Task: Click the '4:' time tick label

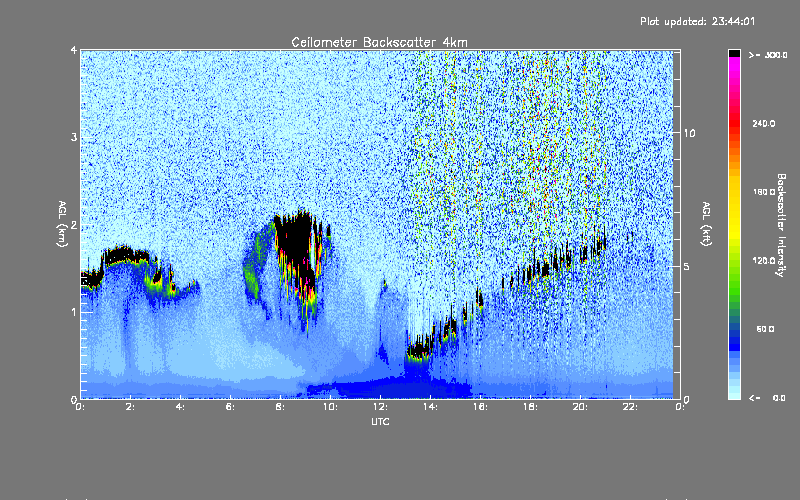Action: point(180,407)
